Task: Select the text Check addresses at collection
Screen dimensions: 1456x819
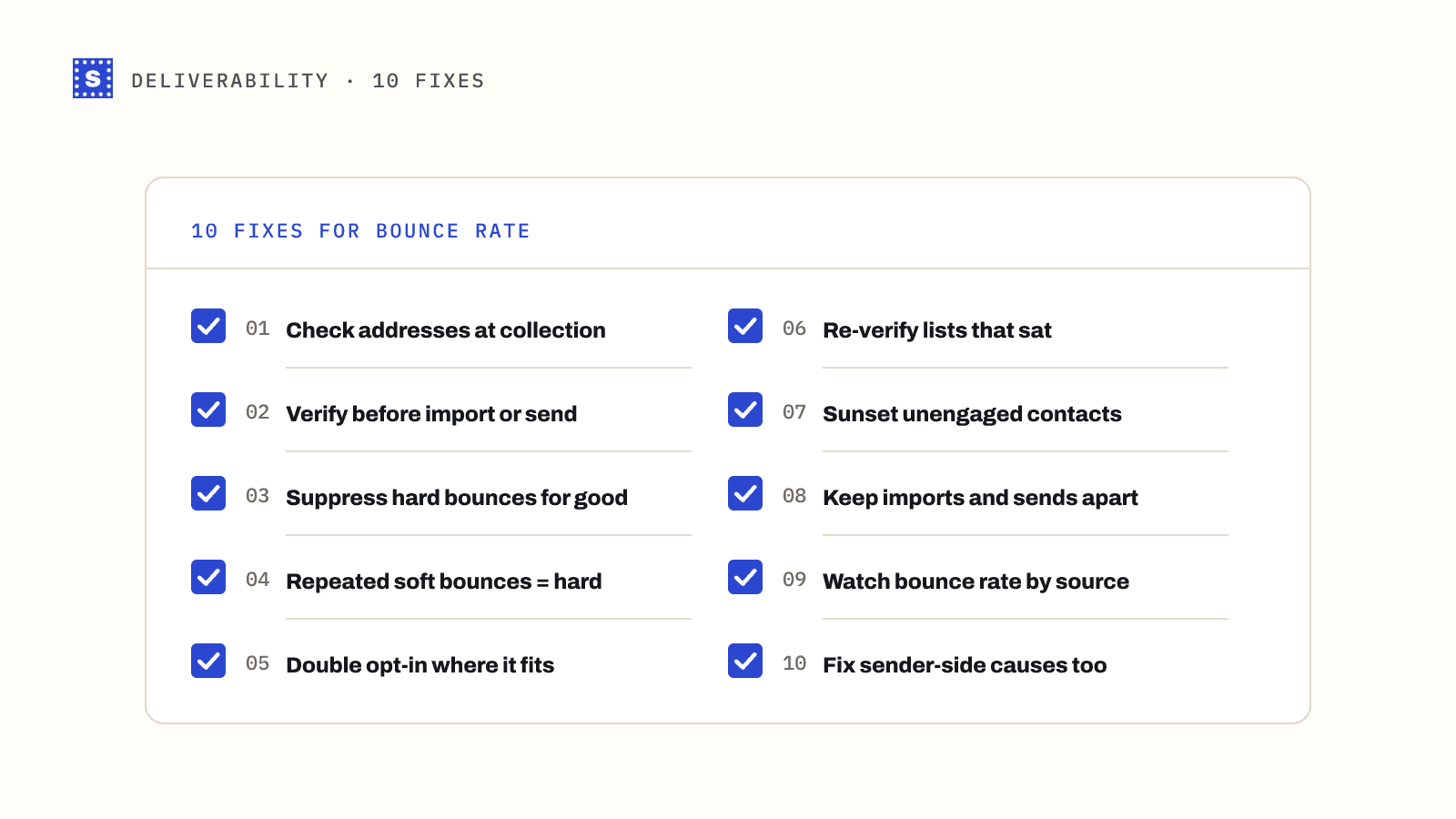Action: pyautogui.click(x=446, y=330)
